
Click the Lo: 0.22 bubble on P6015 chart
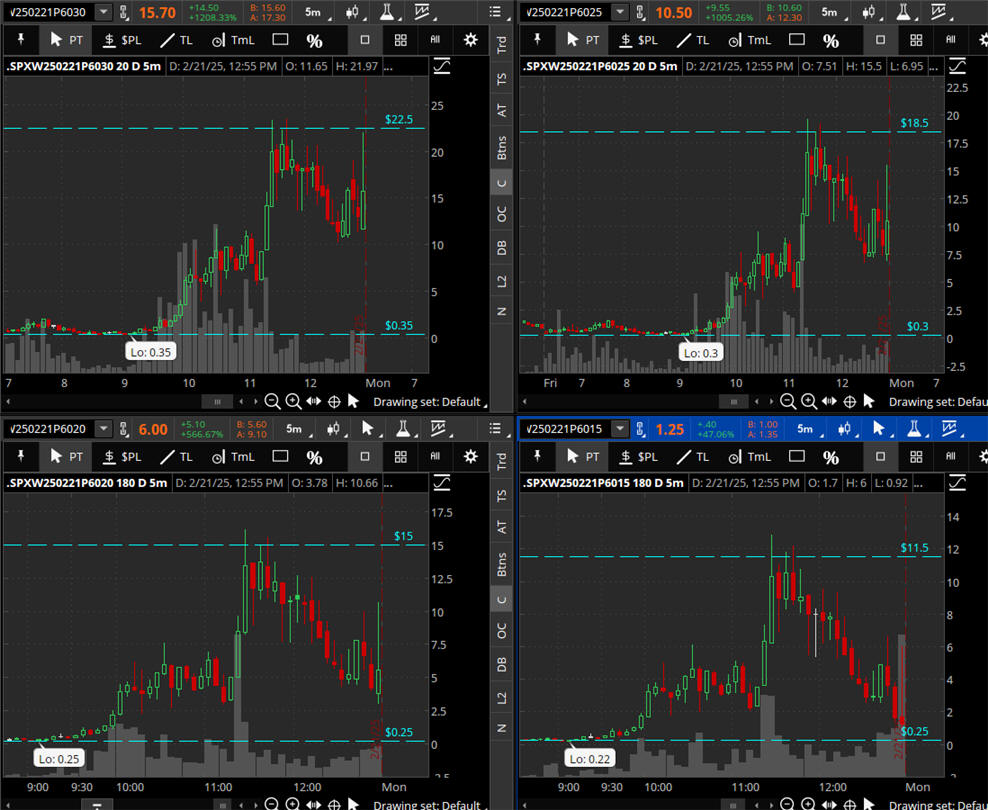point(590,759)
